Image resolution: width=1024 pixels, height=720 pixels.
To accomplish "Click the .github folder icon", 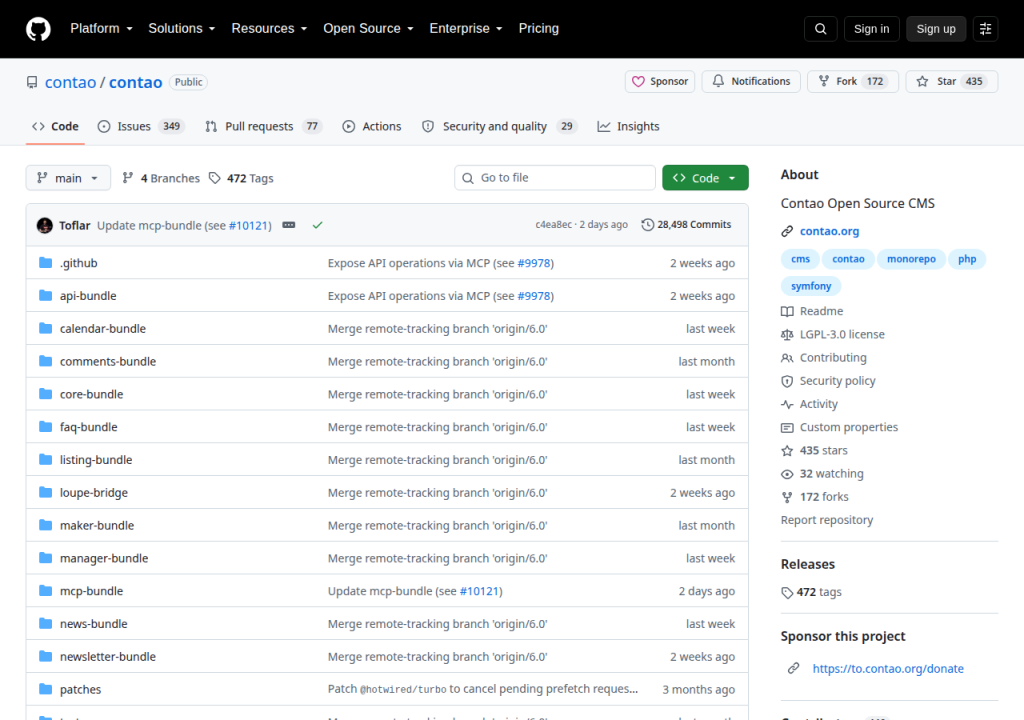I will coord(45,263).
